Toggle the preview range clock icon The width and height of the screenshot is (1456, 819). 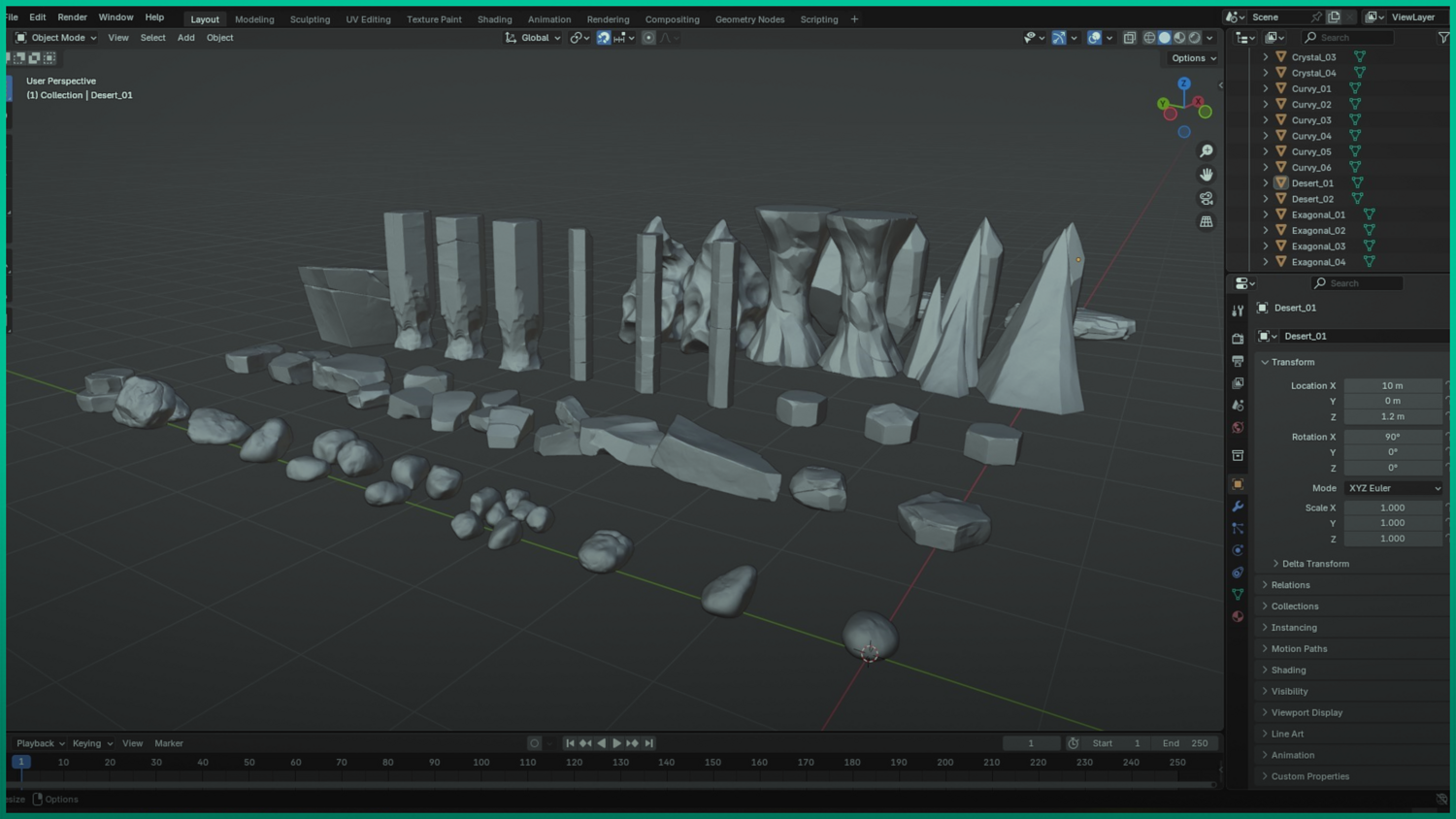point(1073,743)
